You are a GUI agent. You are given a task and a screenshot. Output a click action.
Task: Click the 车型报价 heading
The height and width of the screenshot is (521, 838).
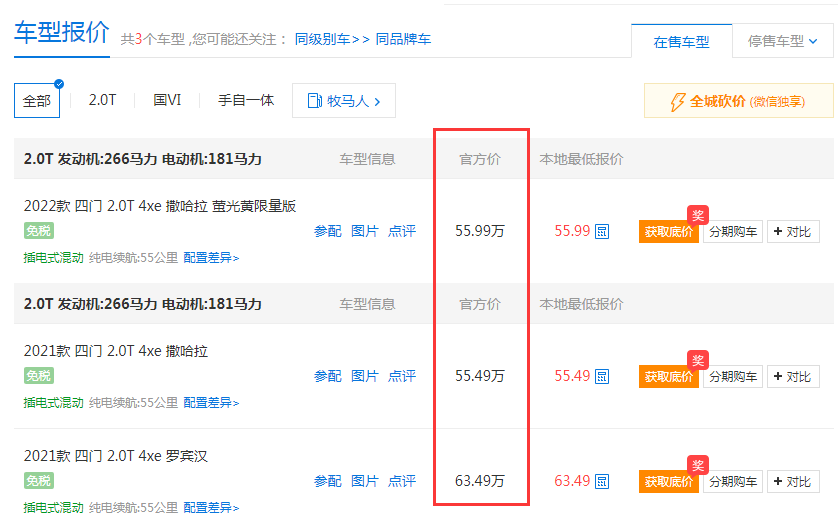[x=62, y=32]
